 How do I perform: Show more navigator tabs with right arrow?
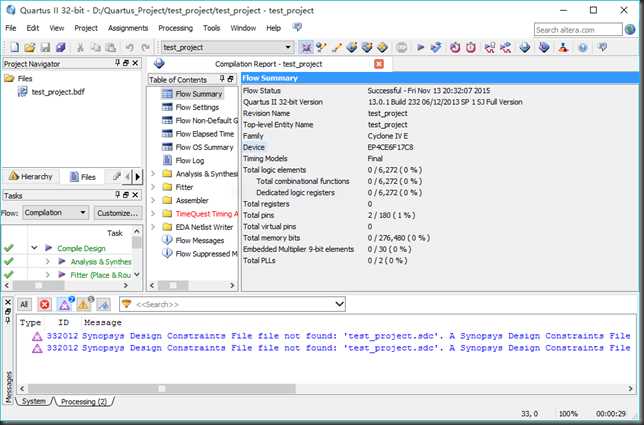click(138, 177)
